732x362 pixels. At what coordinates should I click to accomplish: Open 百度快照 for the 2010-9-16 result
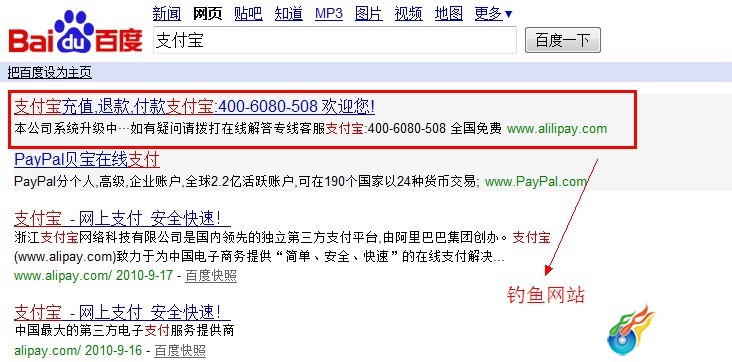coord(180,350)
